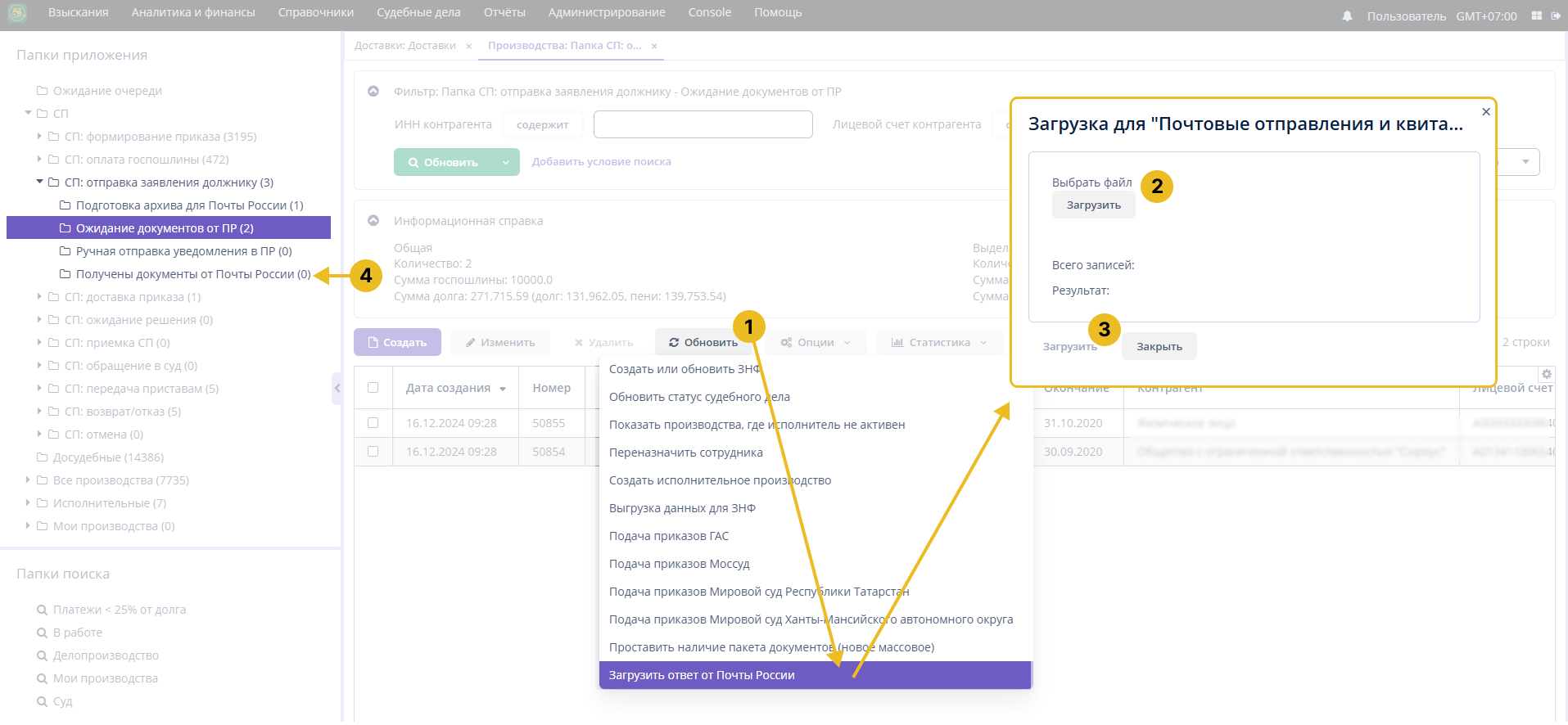Expand the СП: передача приставам folder

pos(39,389)
